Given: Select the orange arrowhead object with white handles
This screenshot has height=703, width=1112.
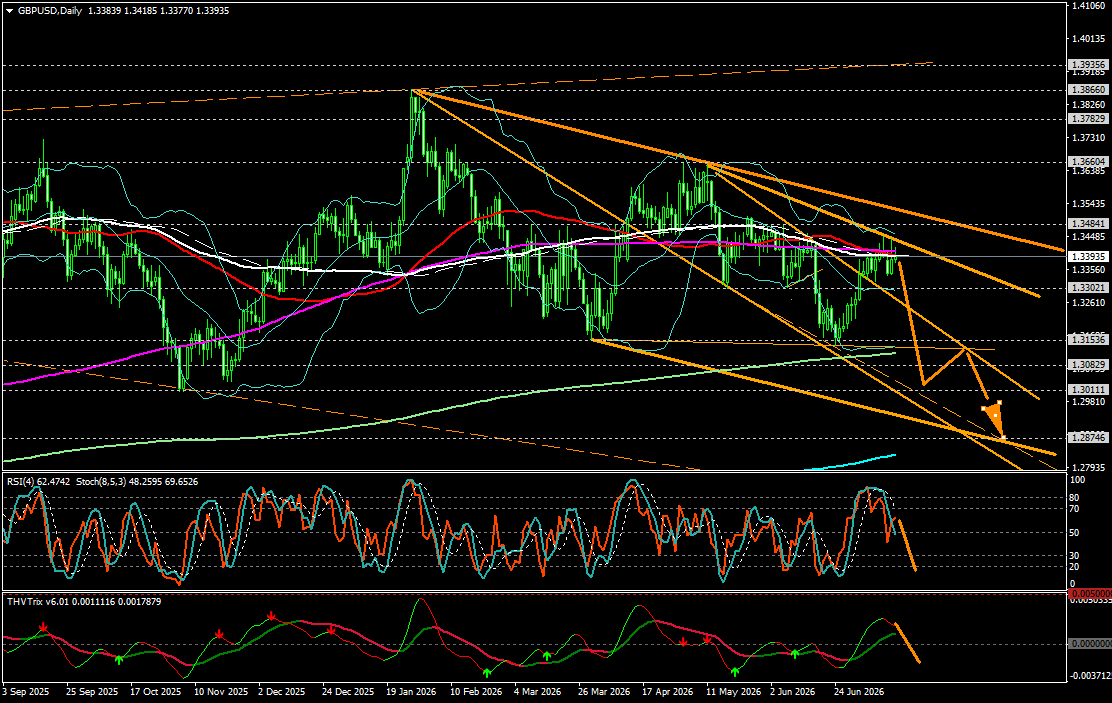Looking at the screenshot, I should 994,418.
